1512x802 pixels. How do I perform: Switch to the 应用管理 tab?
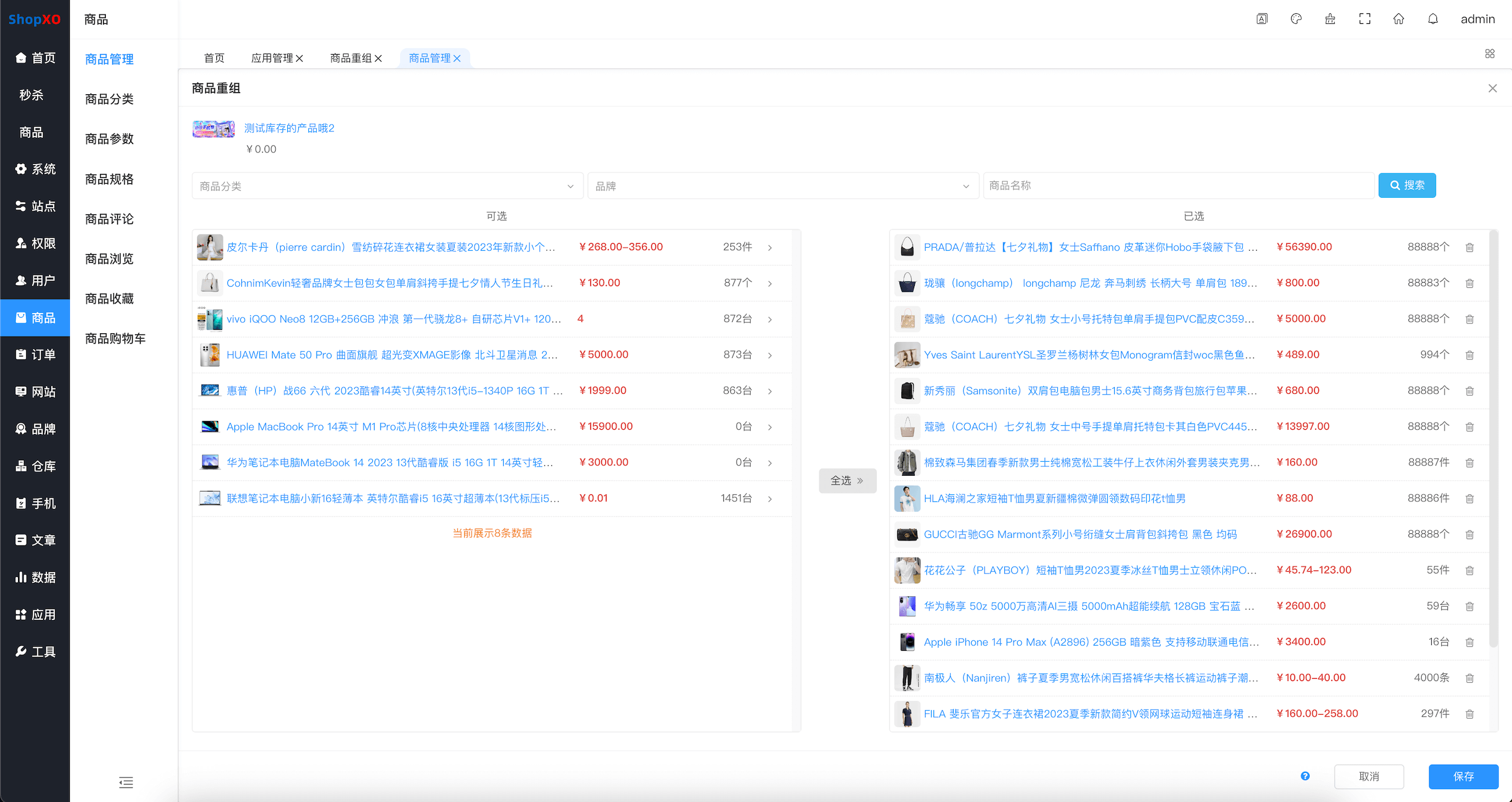click(x=272, y=58)
